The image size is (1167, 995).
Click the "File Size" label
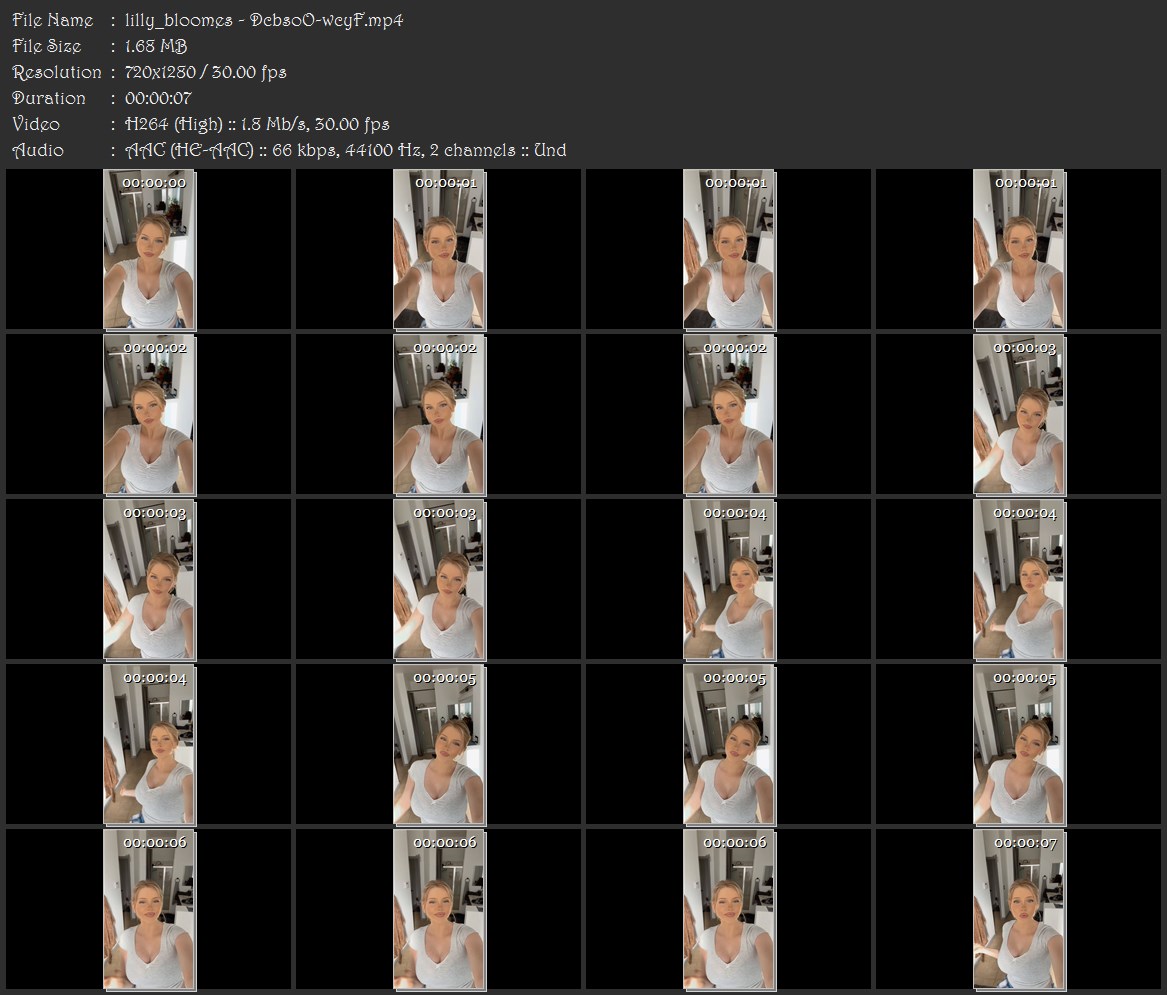click(47, 46)
